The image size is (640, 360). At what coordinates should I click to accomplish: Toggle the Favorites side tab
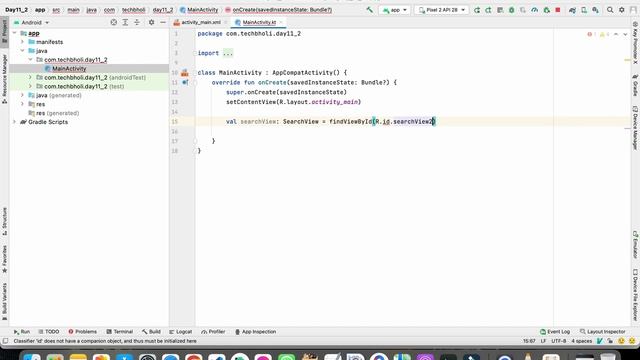point(4,259)
